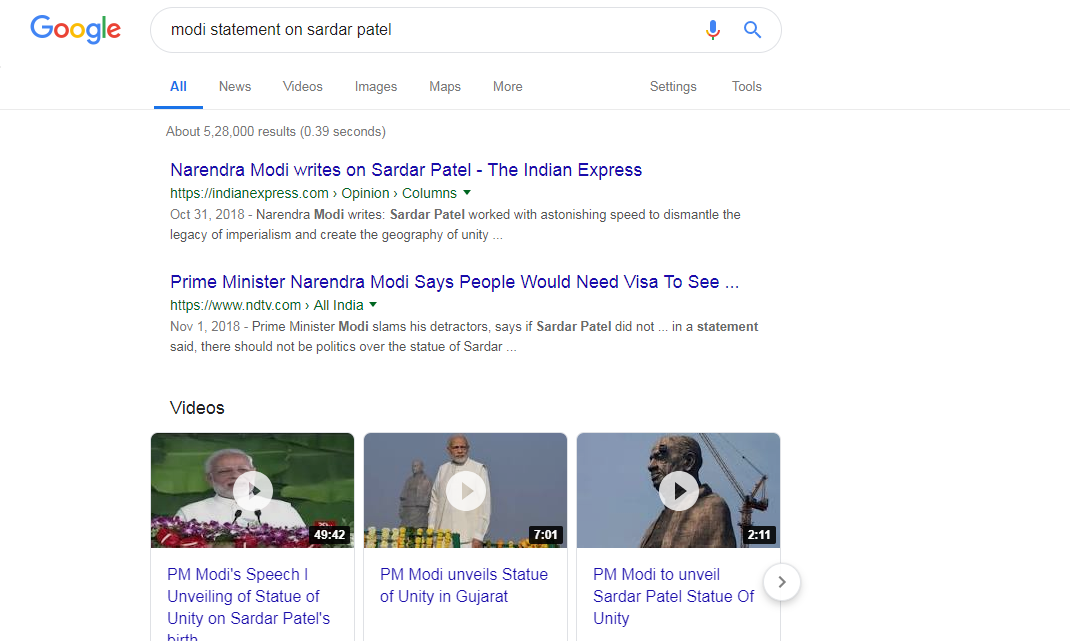Click the 49:42 duration badge
This screenshot has width=1070, height=641.
(330, 535)
